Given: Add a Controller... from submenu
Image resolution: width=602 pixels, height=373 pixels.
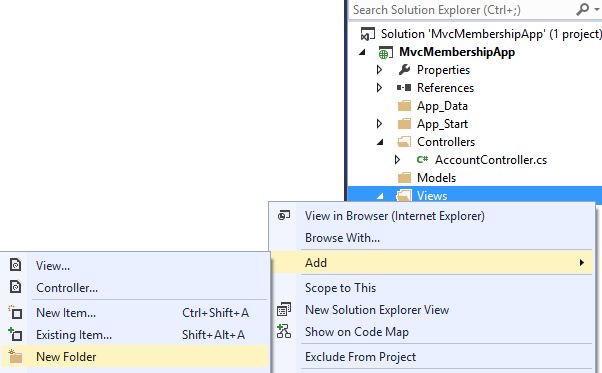Looking at the screenshot, I should coord(67,287).
